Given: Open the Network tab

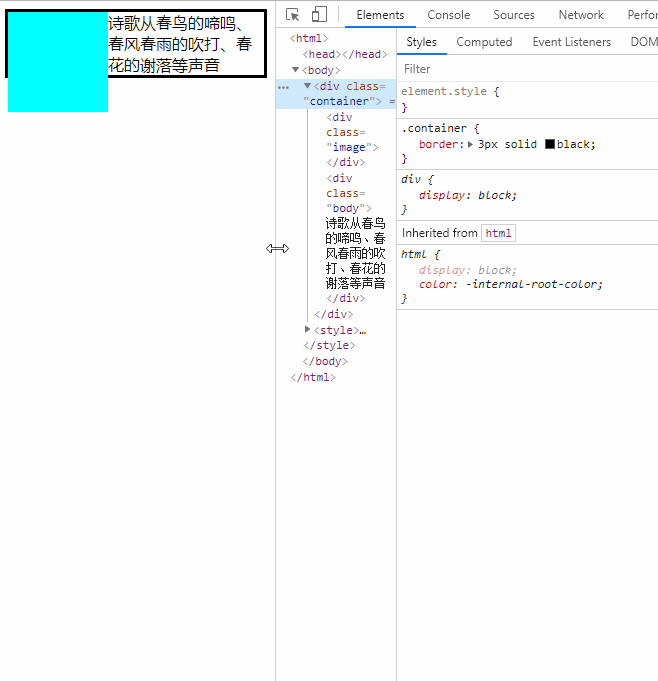Looking at the screenshot, I should tap(581, 15).
